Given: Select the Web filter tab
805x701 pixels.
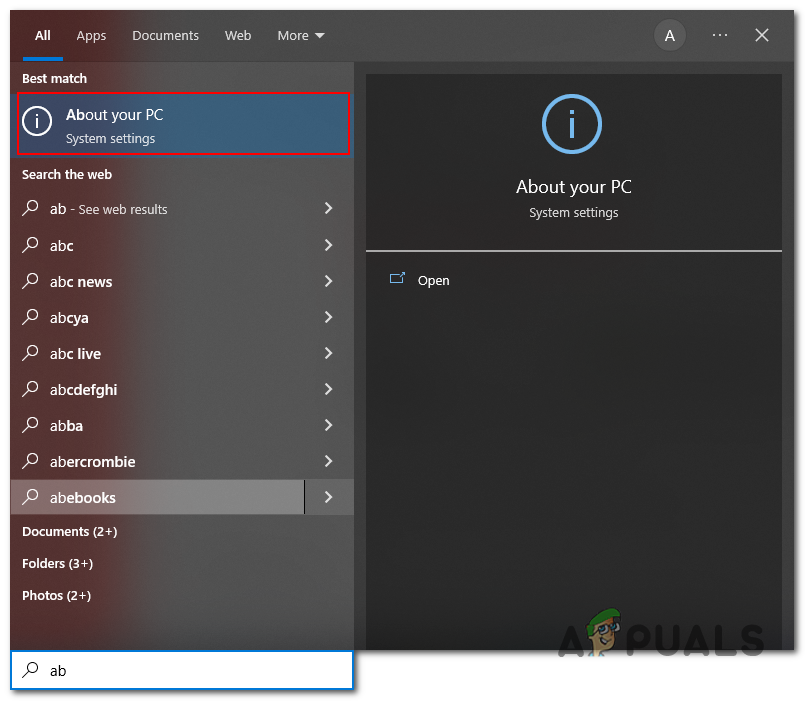Looking at the screenshot, I should click(238, 35).
